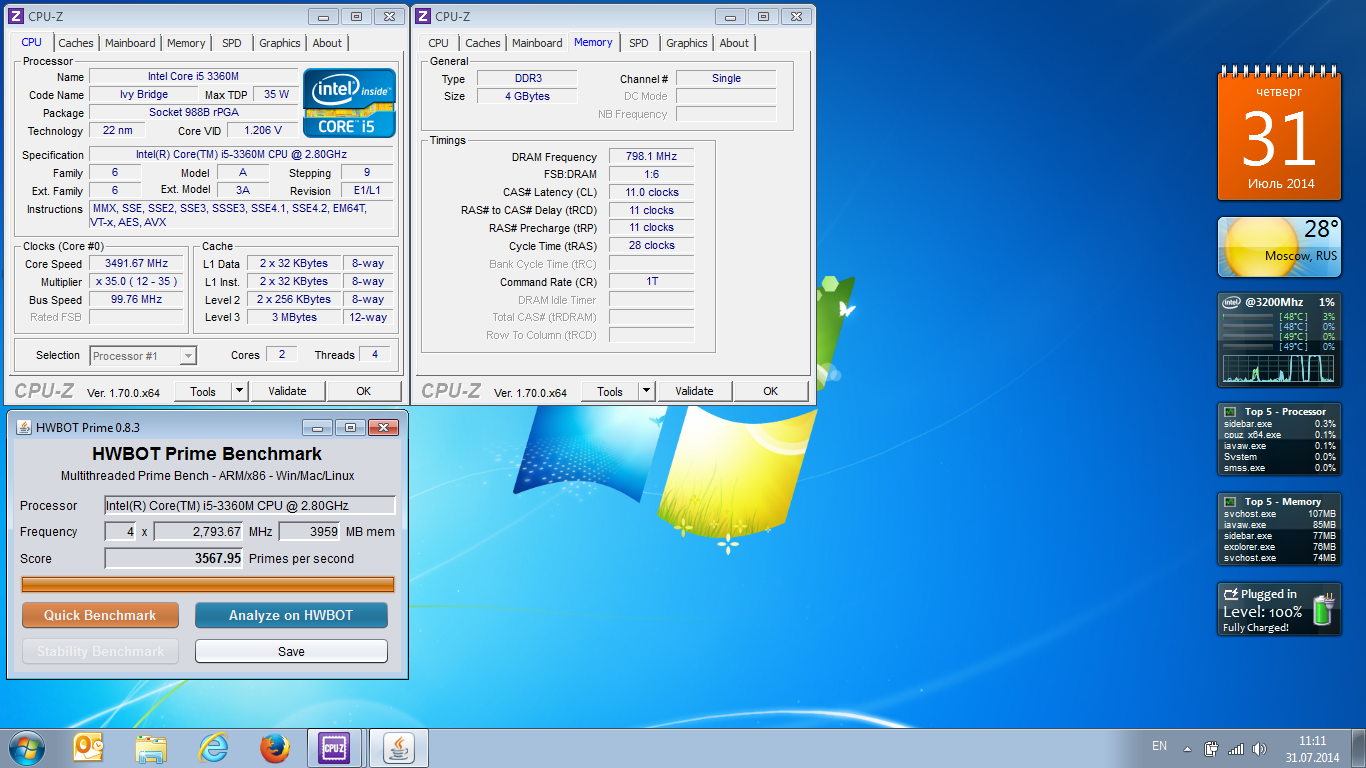This screenshot has width=1366, height=768.
Task: Activate the Java HWBOT Prime taskbar button
Action: 399,748
